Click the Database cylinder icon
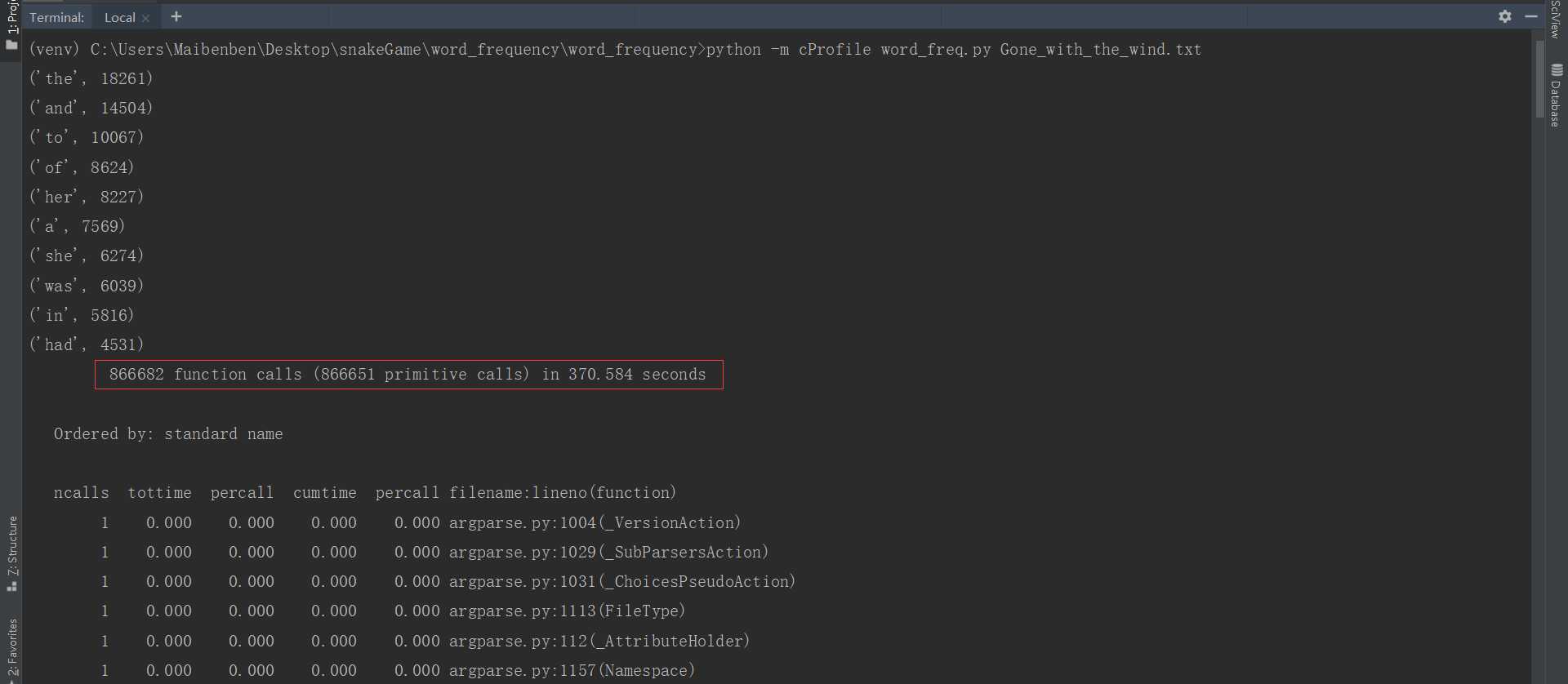 1557,70
